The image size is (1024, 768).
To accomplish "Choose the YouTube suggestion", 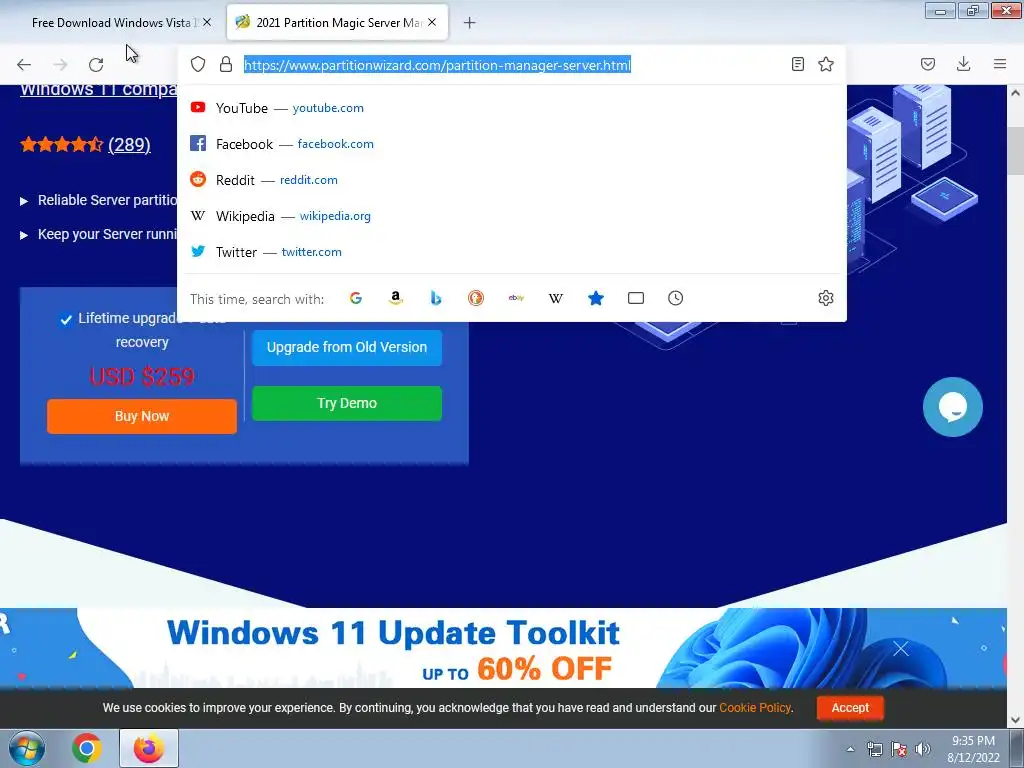I will 512,108.
